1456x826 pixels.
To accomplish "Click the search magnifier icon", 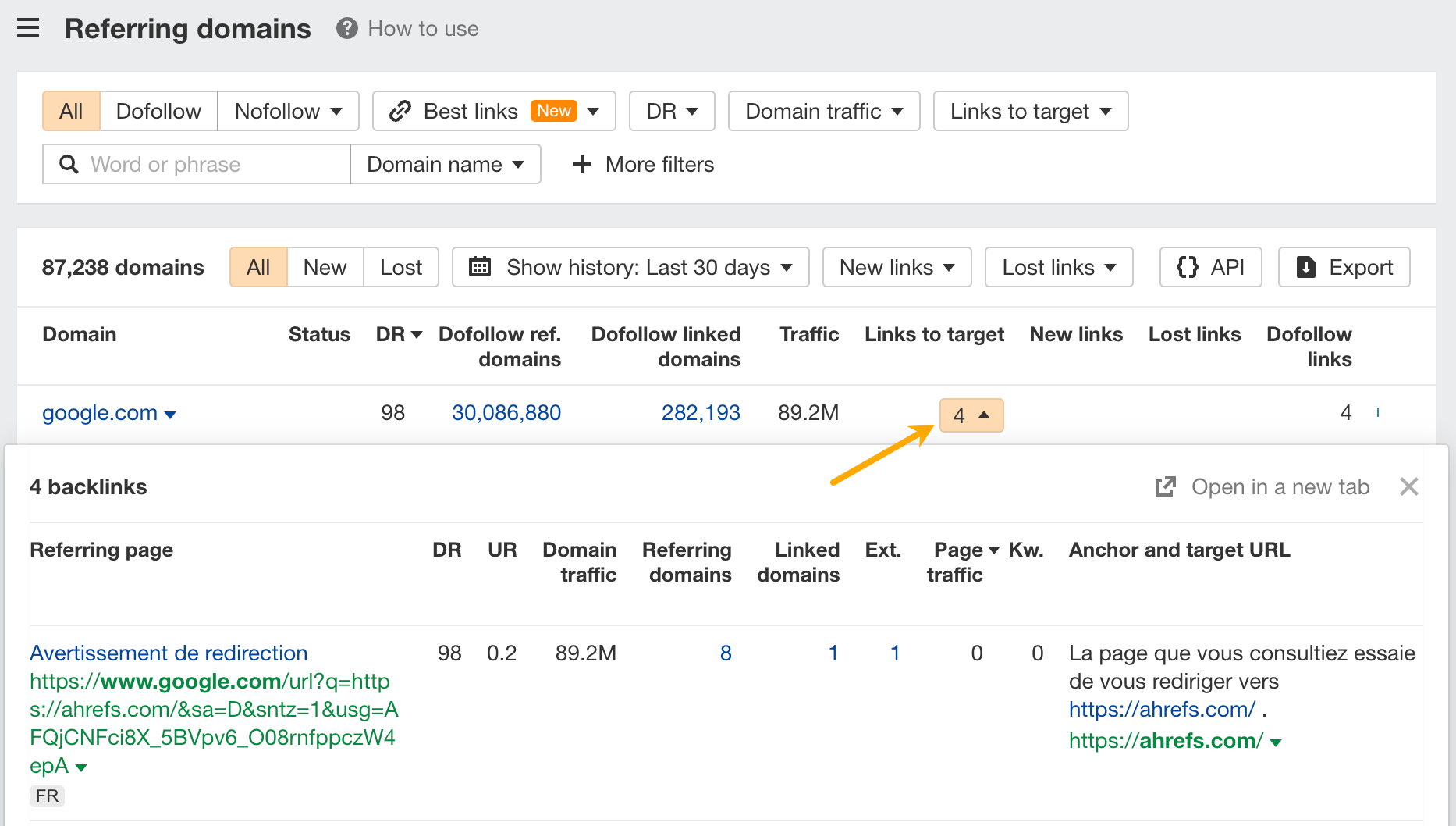I will point(69,164).
